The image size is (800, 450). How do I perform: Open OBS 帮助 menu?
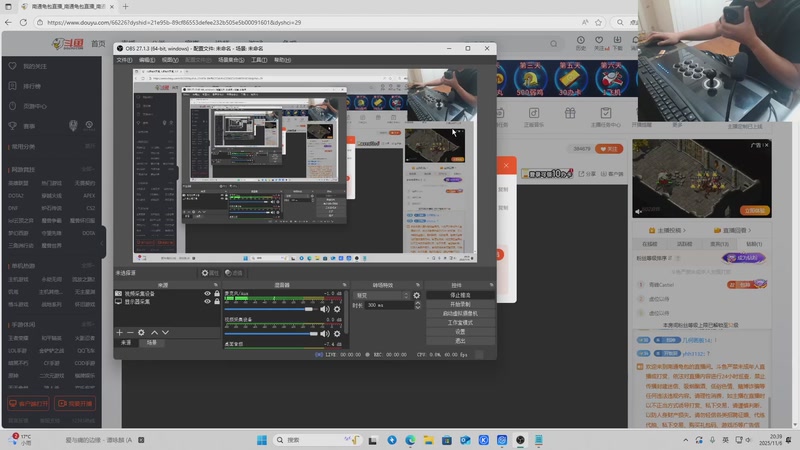[282, 60]
